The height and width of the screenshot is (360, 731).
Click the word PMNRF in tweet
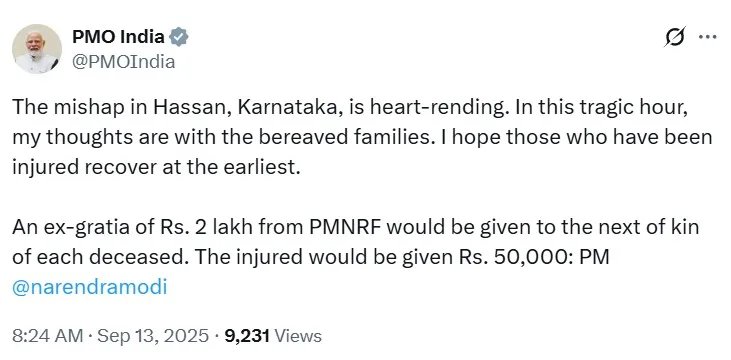(344, 227)
